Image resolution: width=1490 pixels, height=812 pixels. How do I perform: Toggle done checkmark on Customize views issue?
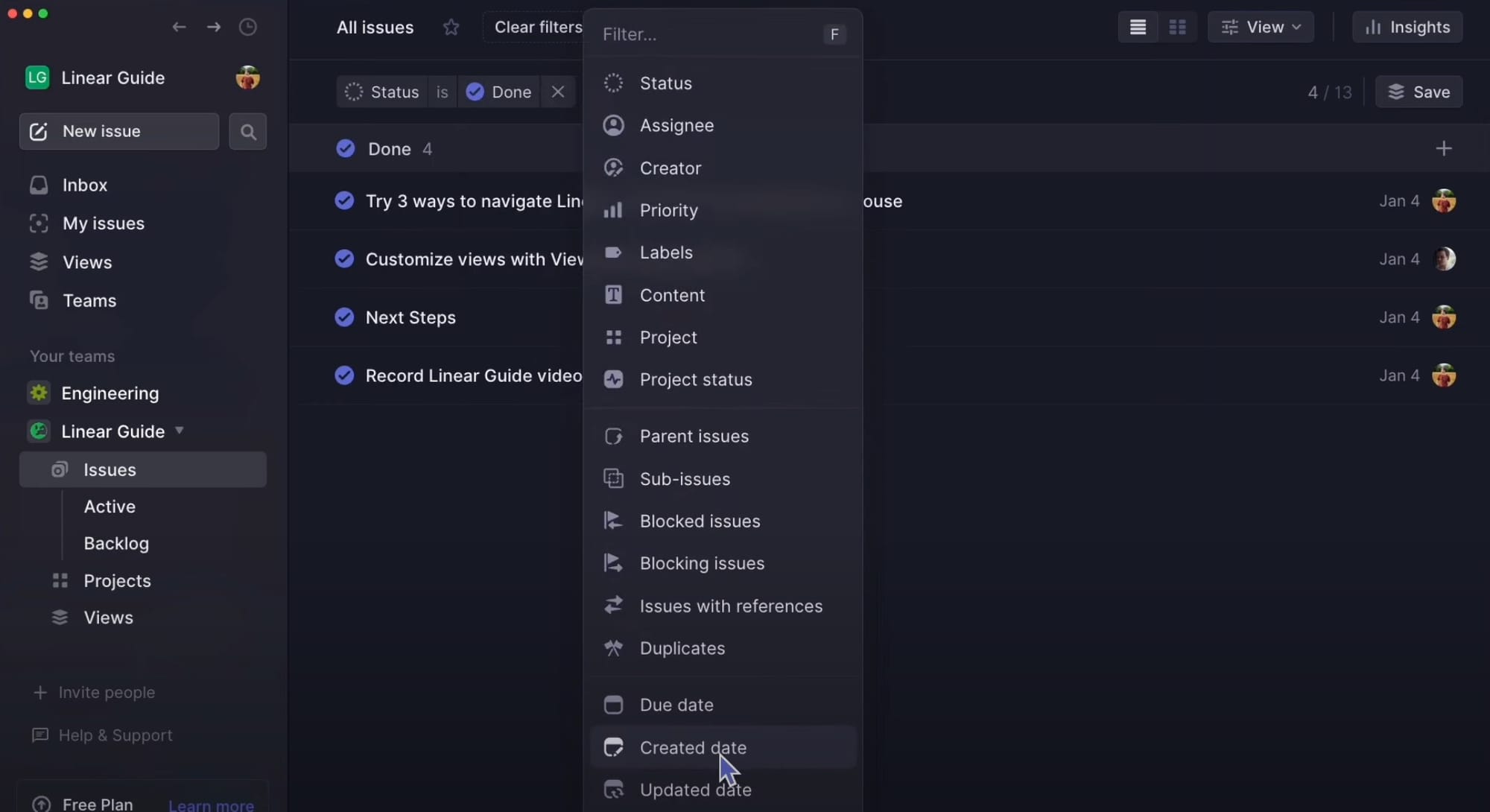pos(344,259)
